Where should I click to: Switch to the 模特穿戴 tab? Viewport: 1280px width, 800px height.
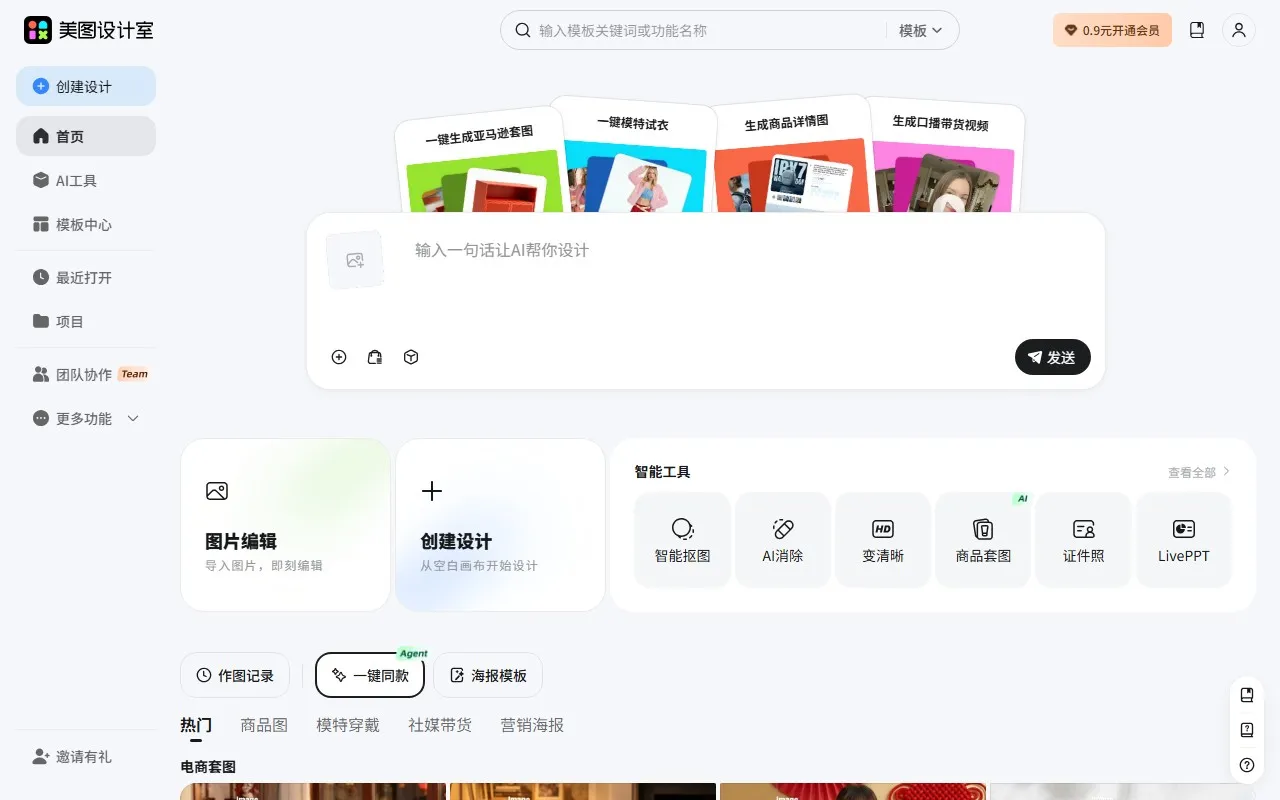pos(347,725)
